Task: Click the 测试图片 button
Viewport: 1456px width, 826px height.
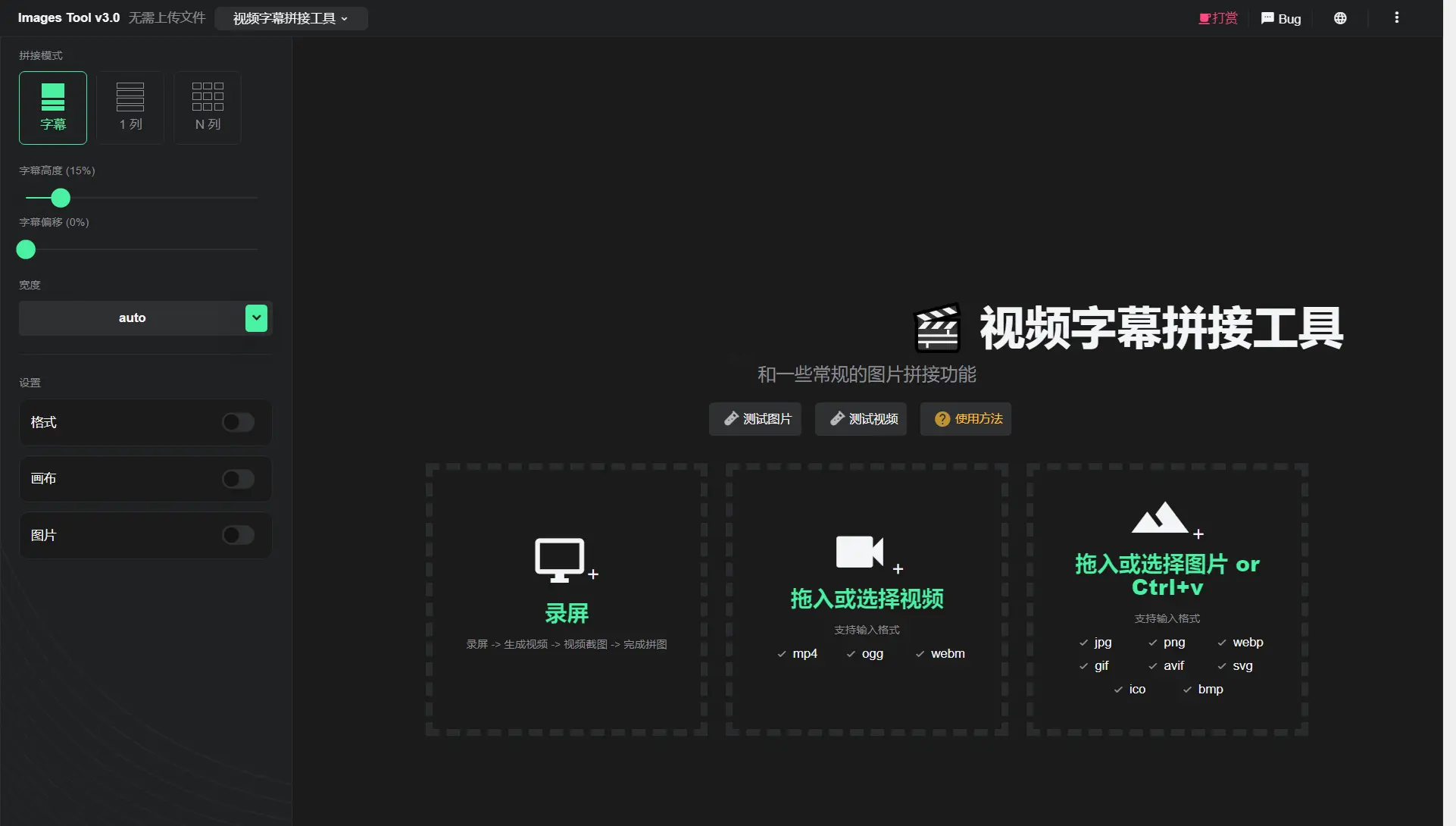Action: tap(755, 419)
